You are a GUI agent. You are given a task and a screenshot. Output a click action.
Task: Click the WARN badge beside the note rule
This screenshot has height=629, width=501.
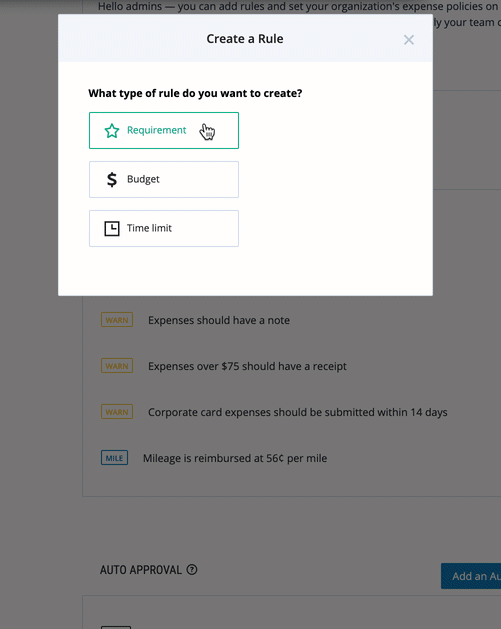coord(117,320)
